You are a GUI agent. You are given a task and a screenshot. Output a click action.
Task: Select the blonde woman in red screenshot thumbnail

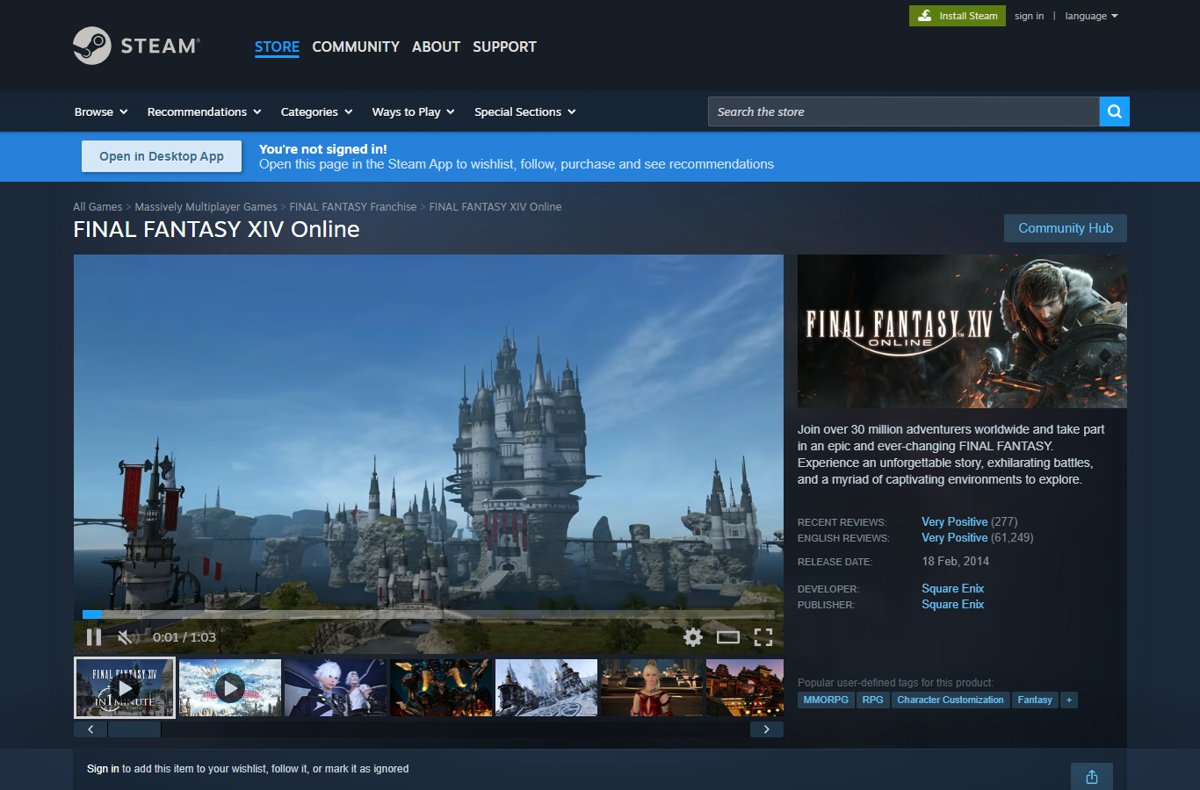pyautogui.click(x=652, y=687)
